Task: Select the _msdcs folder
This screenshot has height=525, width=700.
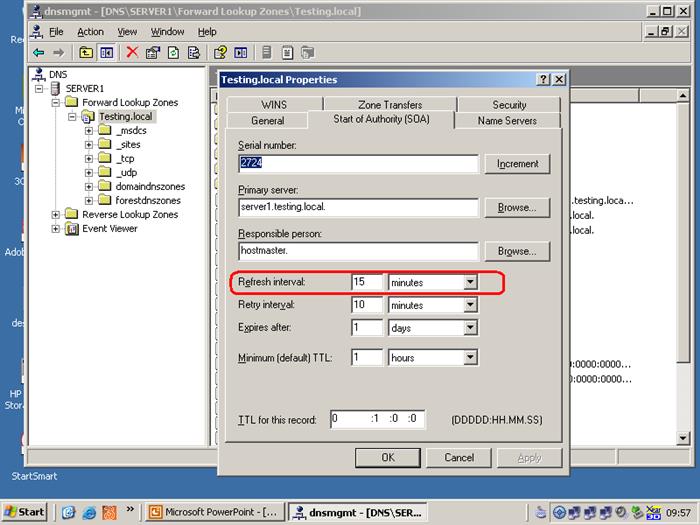Action: [x=131, y=130]
